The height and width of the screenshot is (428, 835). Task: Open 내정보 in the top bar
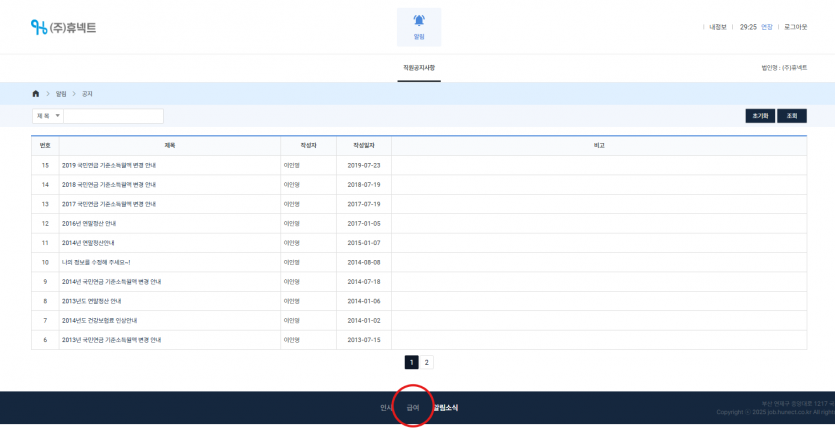(x=717, y=27)
